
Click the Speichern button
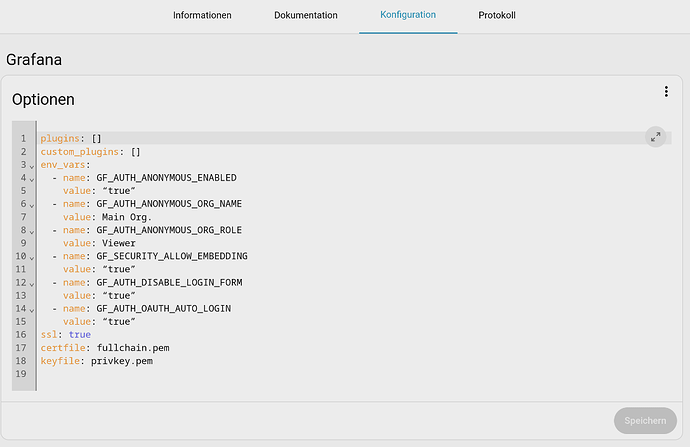(645, 421)
